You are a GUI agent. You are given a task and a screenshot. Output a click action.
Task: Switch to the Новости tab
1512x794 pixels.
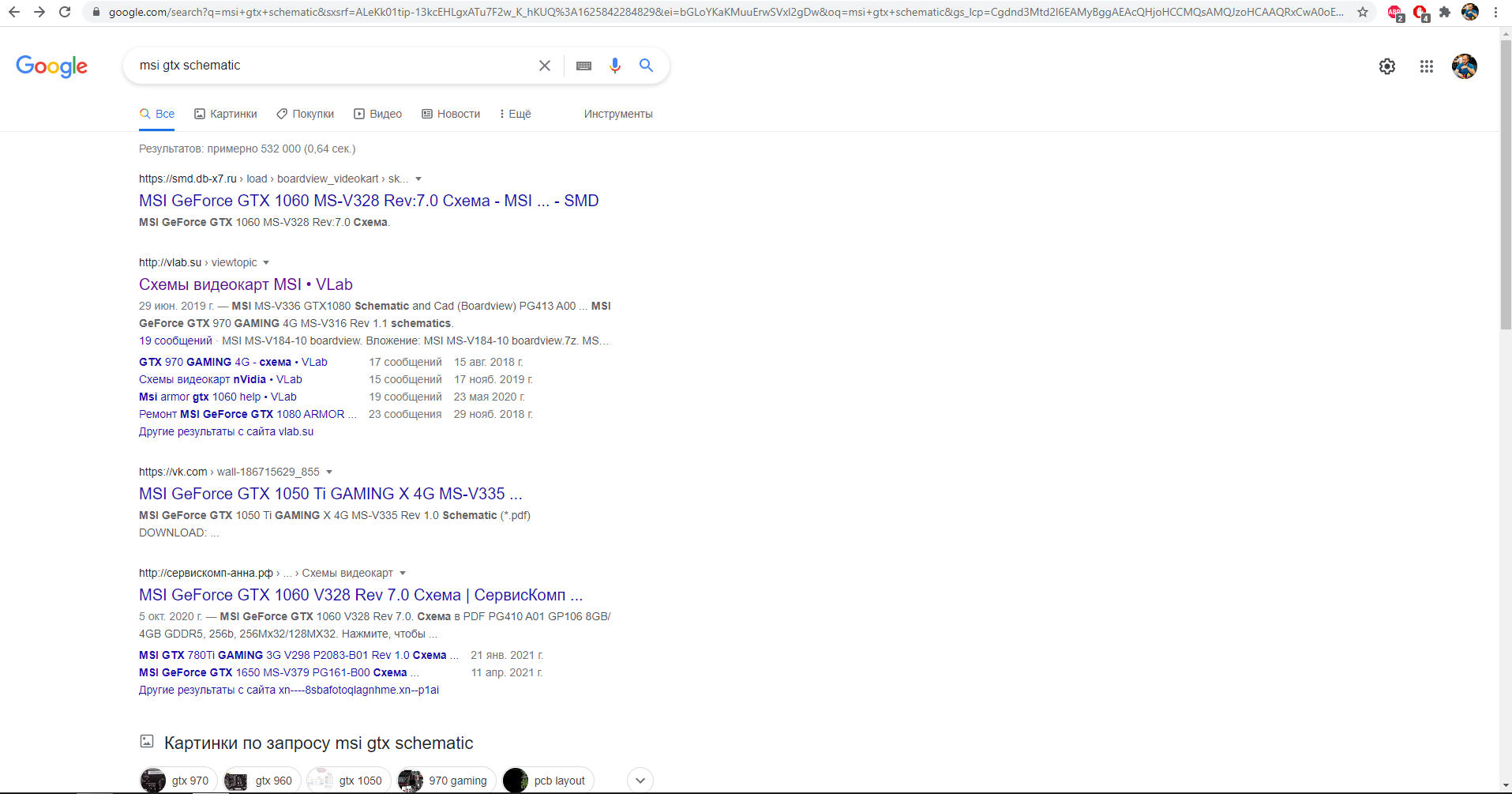pos(451,114)
